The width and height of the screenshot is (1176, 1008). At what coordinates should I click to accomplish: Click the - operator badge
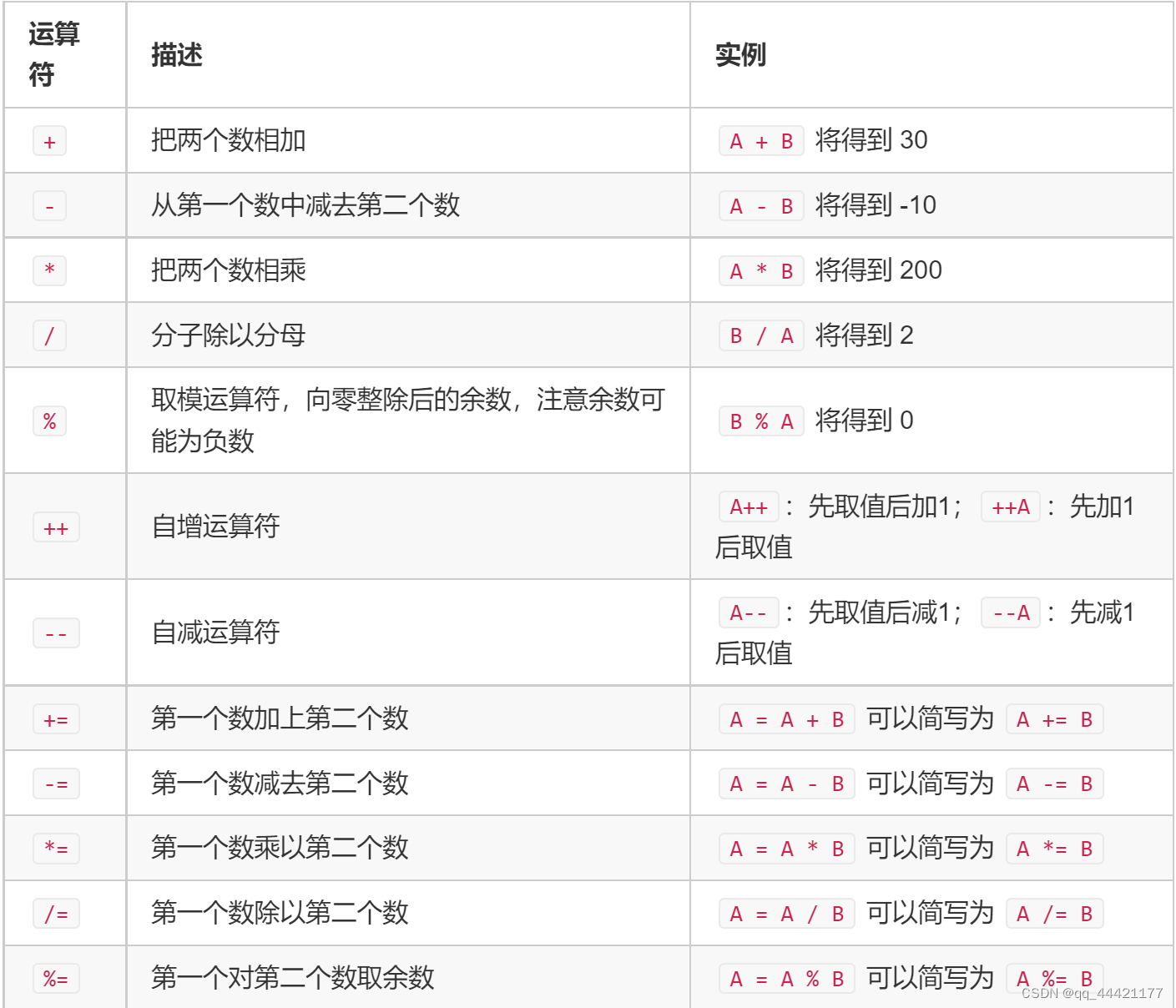(48, 205)
